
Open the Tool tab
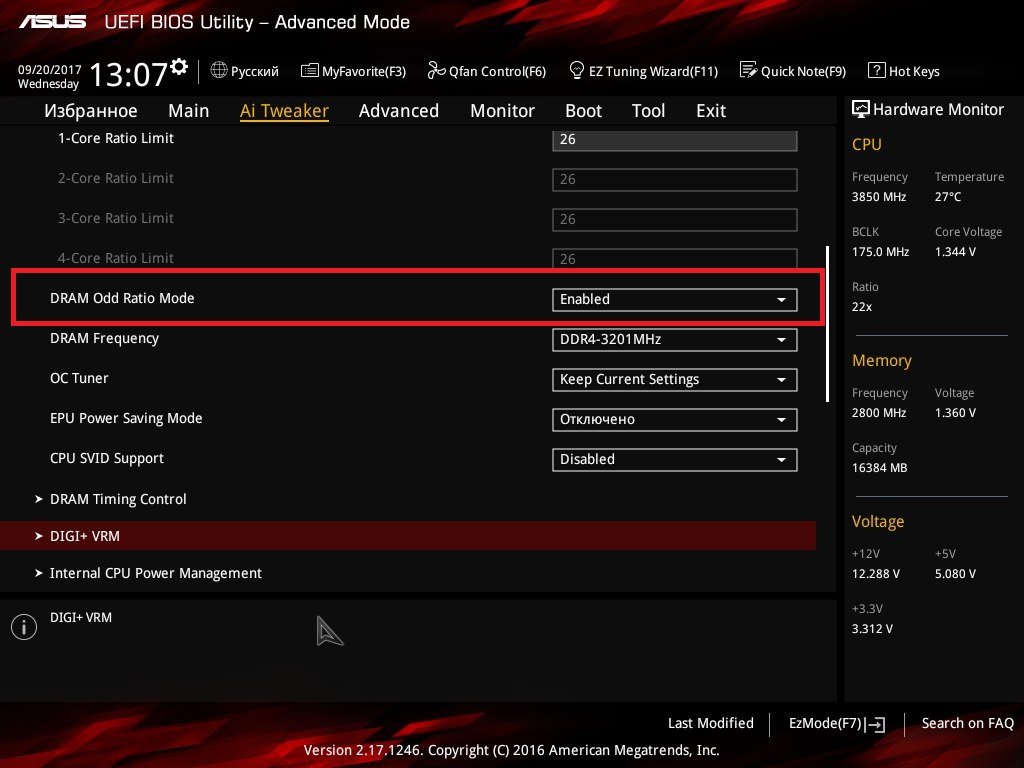point(648,111)
